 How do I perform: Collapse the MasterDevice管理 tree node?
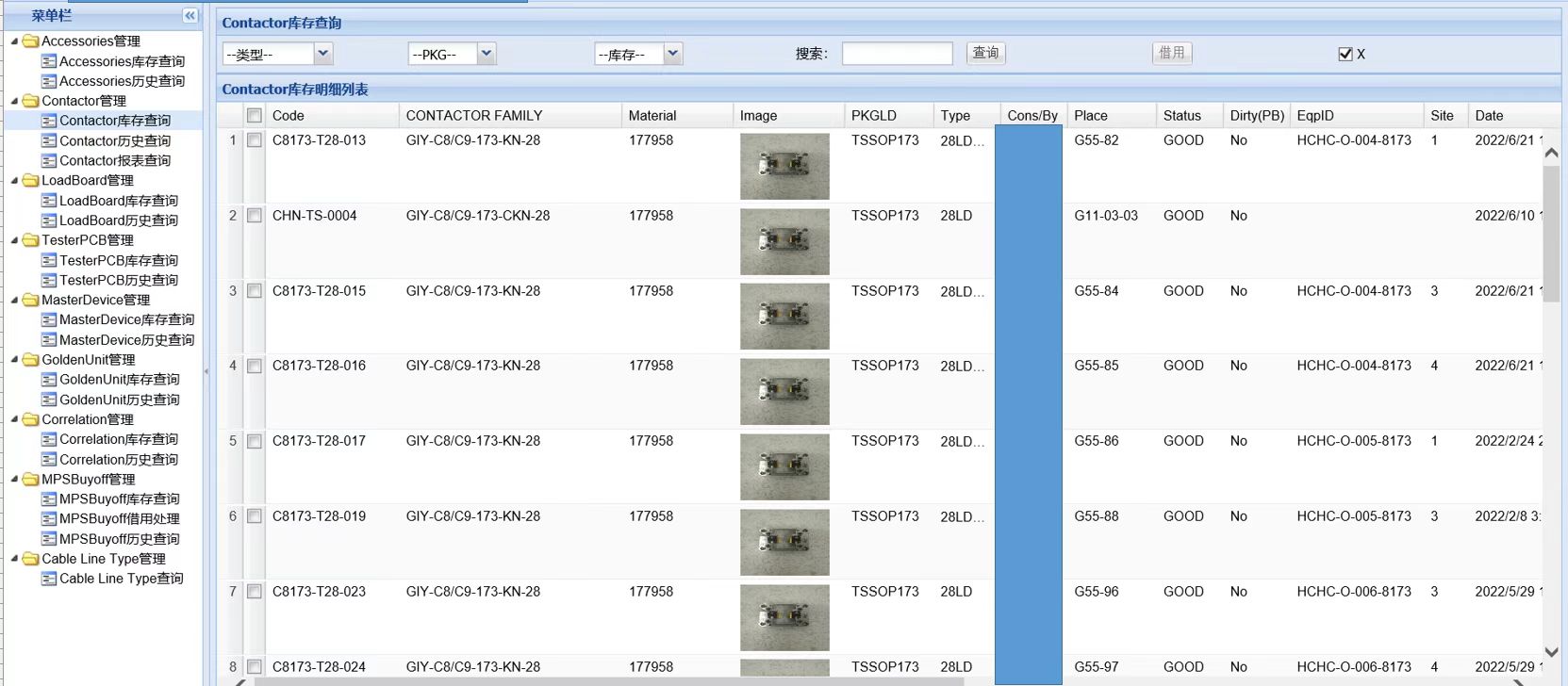pyautogui.click(x=14, y=300)
